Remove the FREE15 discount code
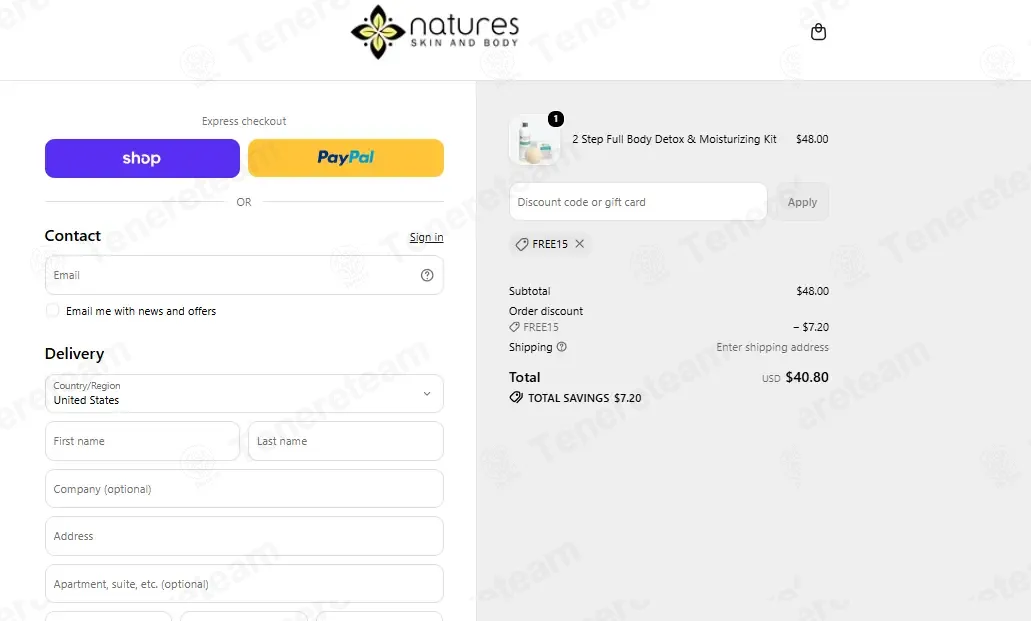1031x621 pixels. point(579,243)
